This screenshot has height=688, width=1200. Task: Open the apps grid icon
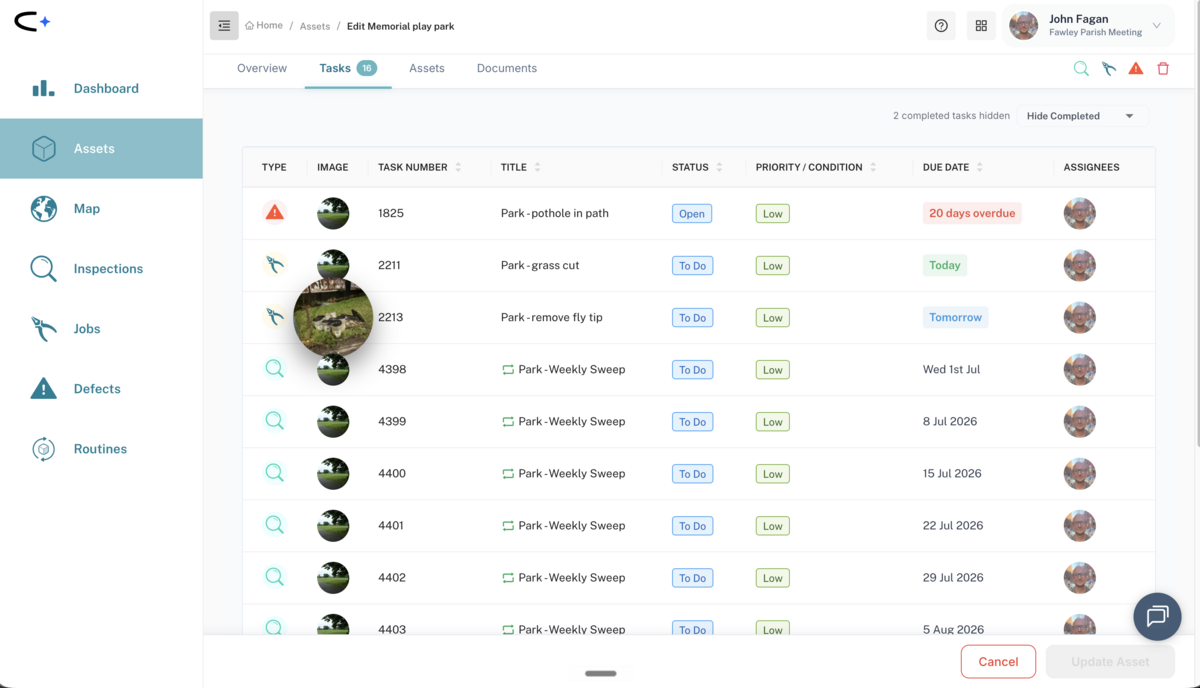(981, 26)
